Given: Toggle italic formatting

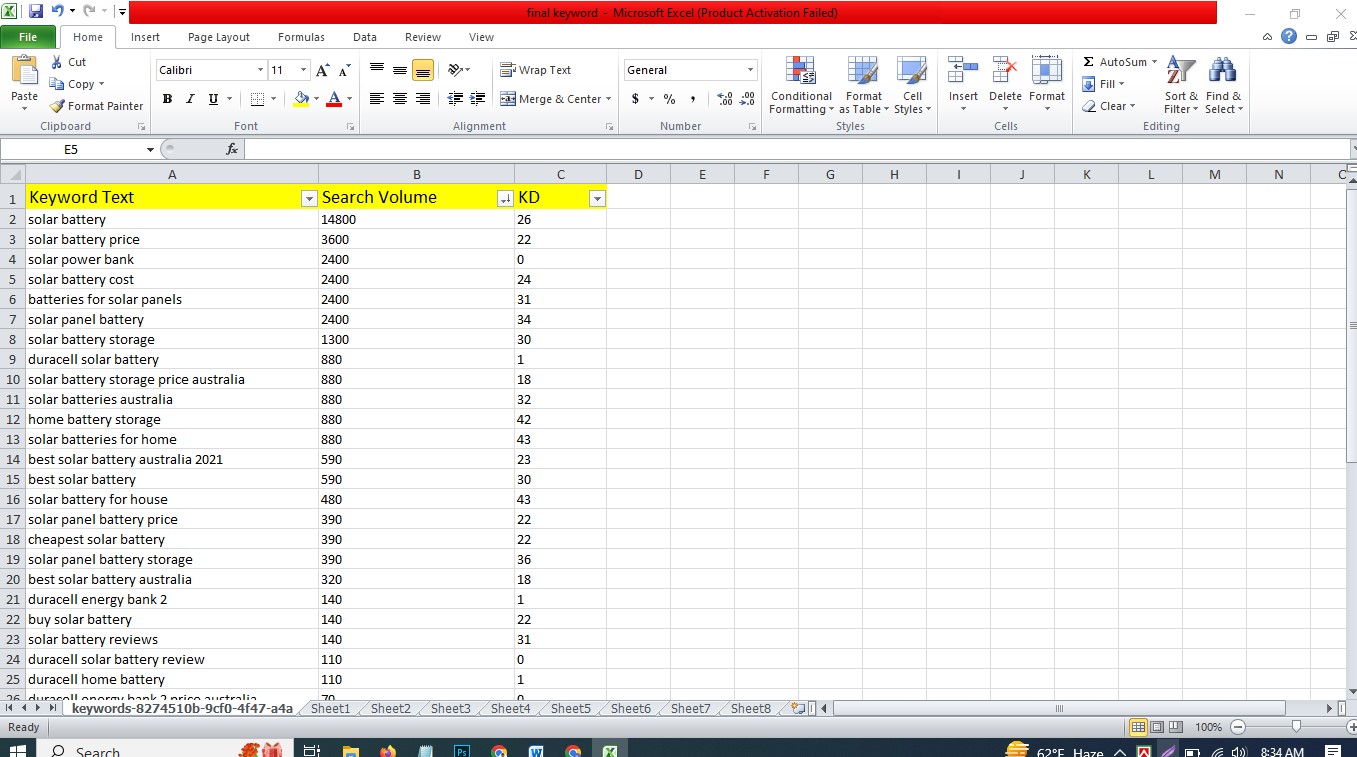Looking at the screenshot, I should 189,99.
